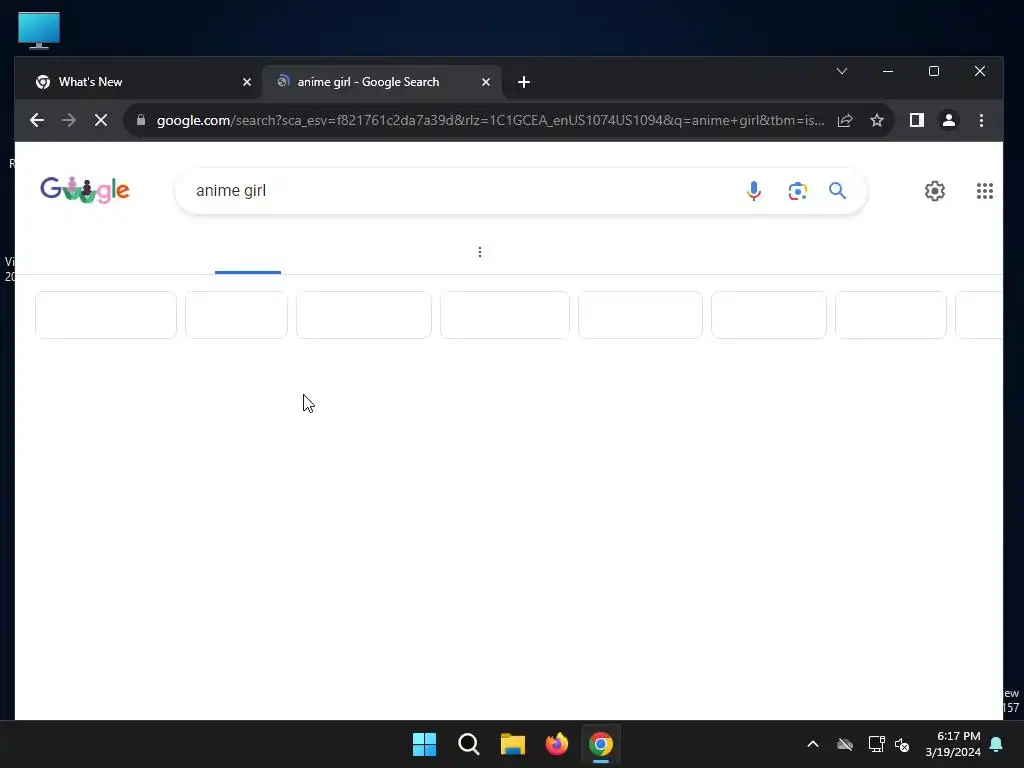1024x768 pixels.
Task: Search by voice microphone icon
Action: (x=754, y=191)
